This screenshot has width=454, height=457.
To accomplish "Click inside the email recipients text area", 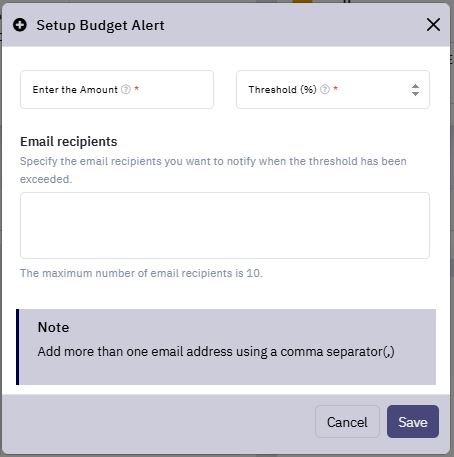I will pos(225,225).
